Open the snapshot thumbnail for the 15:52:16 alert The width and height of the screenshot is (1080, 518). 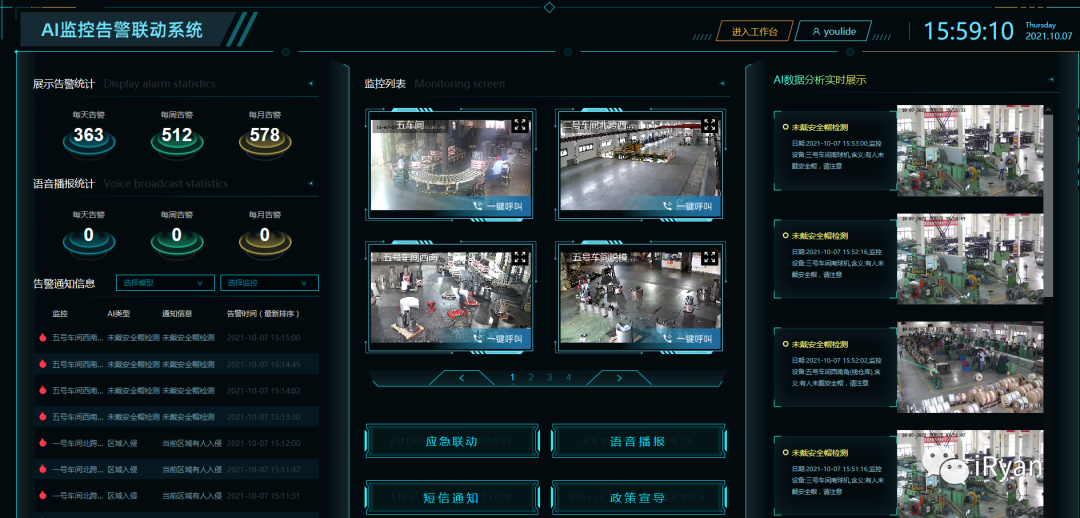(x=970, y=258)
